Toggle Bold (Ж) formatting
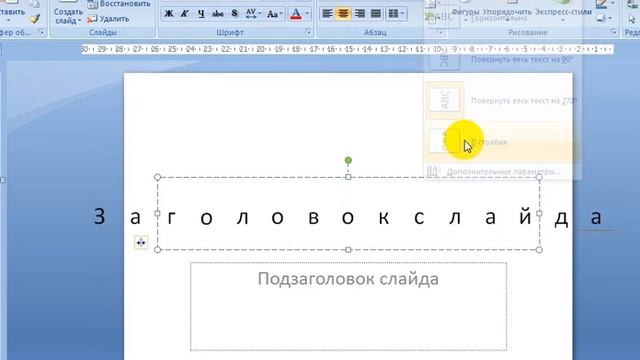Viewport: 640px width, 360px height. pos(168,14)
